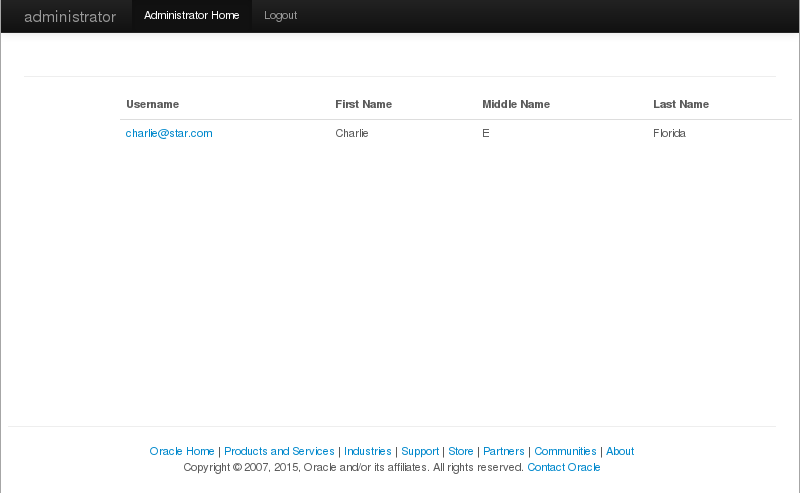Click the First Name column header
This screenshot has height=493, width=800.
363,104
